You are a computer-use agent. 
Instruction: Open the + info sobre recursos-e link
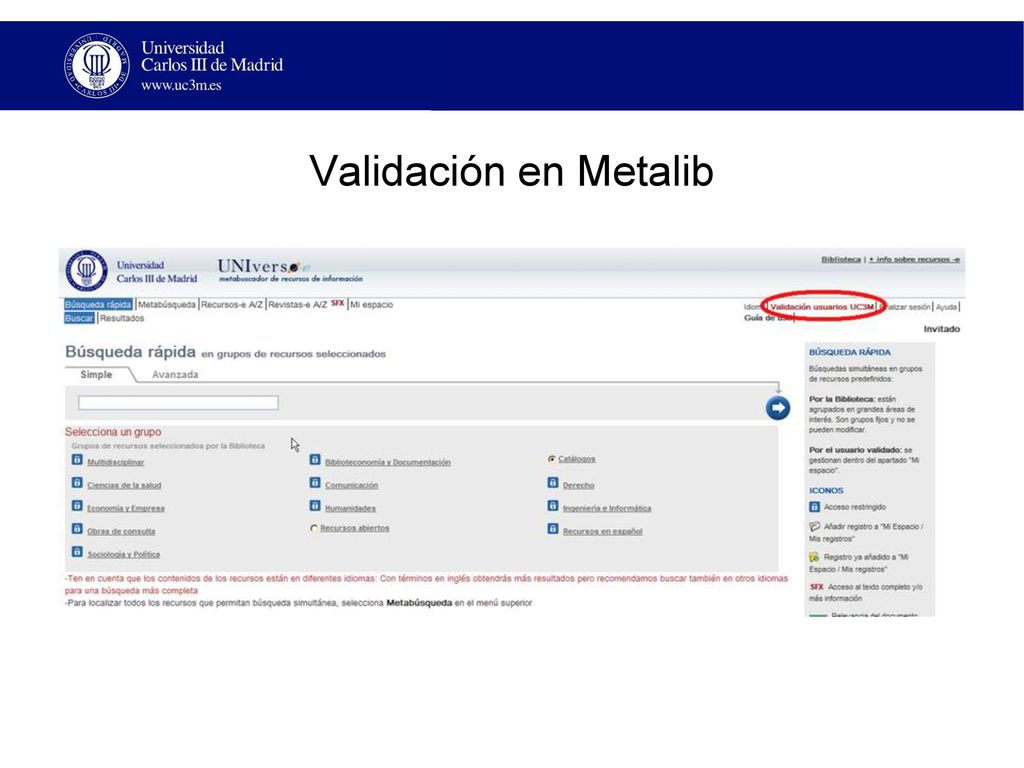[914, 259]
